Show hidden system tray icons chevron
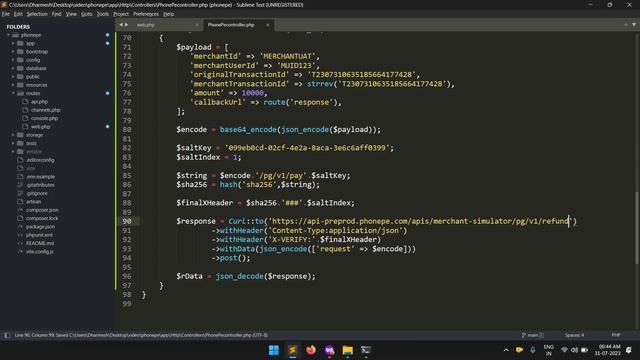This screenshot has width=640, height=360. pyautogui.click(x=506, y=350)
